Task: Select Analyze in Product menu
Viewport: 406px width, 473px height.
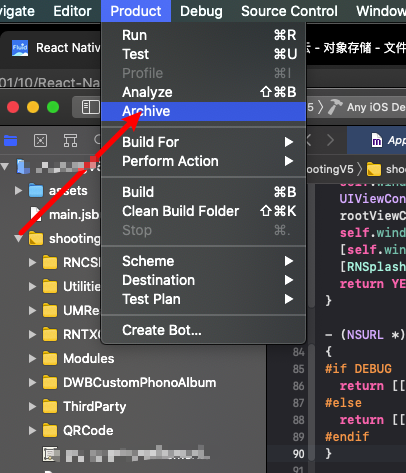Action: point(203,92)
